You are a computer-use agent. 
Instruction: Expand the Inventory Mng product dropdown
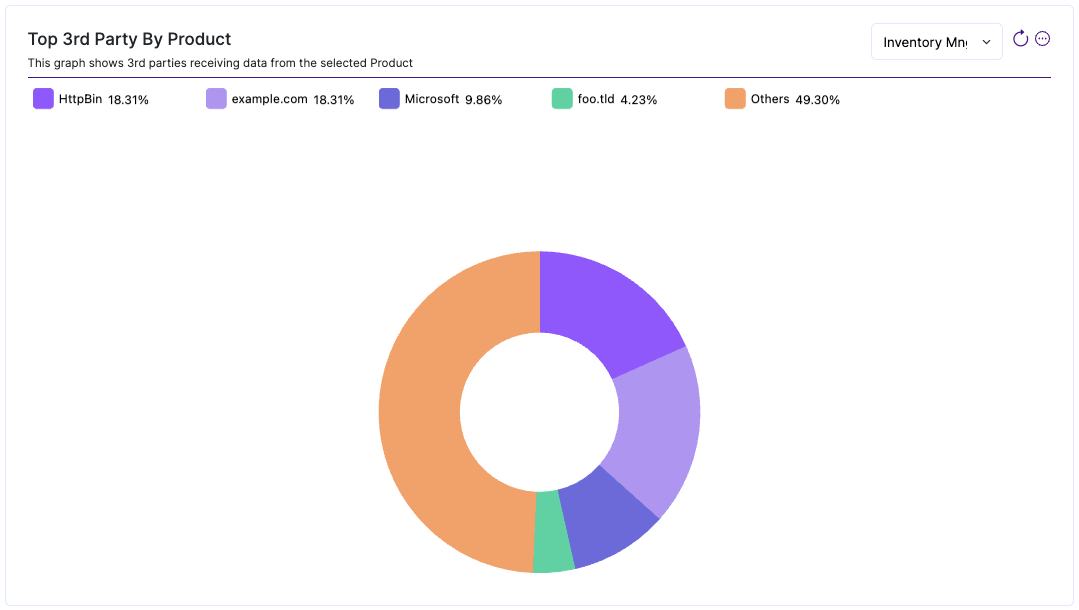coord(937,42)
